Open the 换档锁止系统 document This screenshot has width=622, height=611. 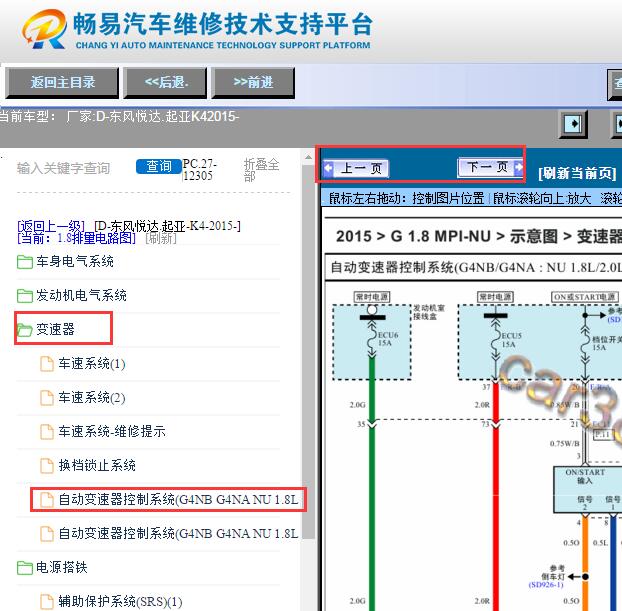tap(97, 465)
